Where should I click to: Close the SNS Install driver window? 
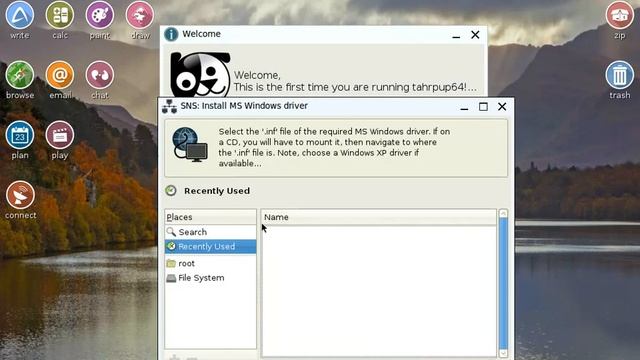tap(502, 107)
